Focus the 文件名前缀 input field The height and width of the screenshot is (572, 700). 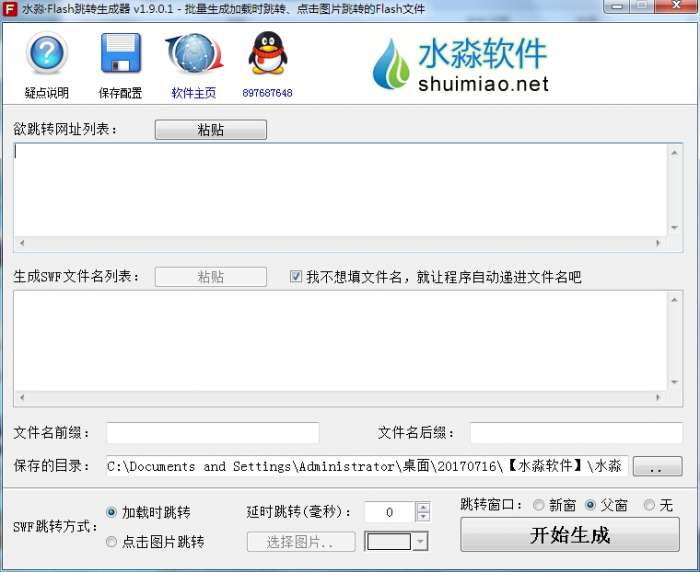pyautogui.click(x=212, y=433)
